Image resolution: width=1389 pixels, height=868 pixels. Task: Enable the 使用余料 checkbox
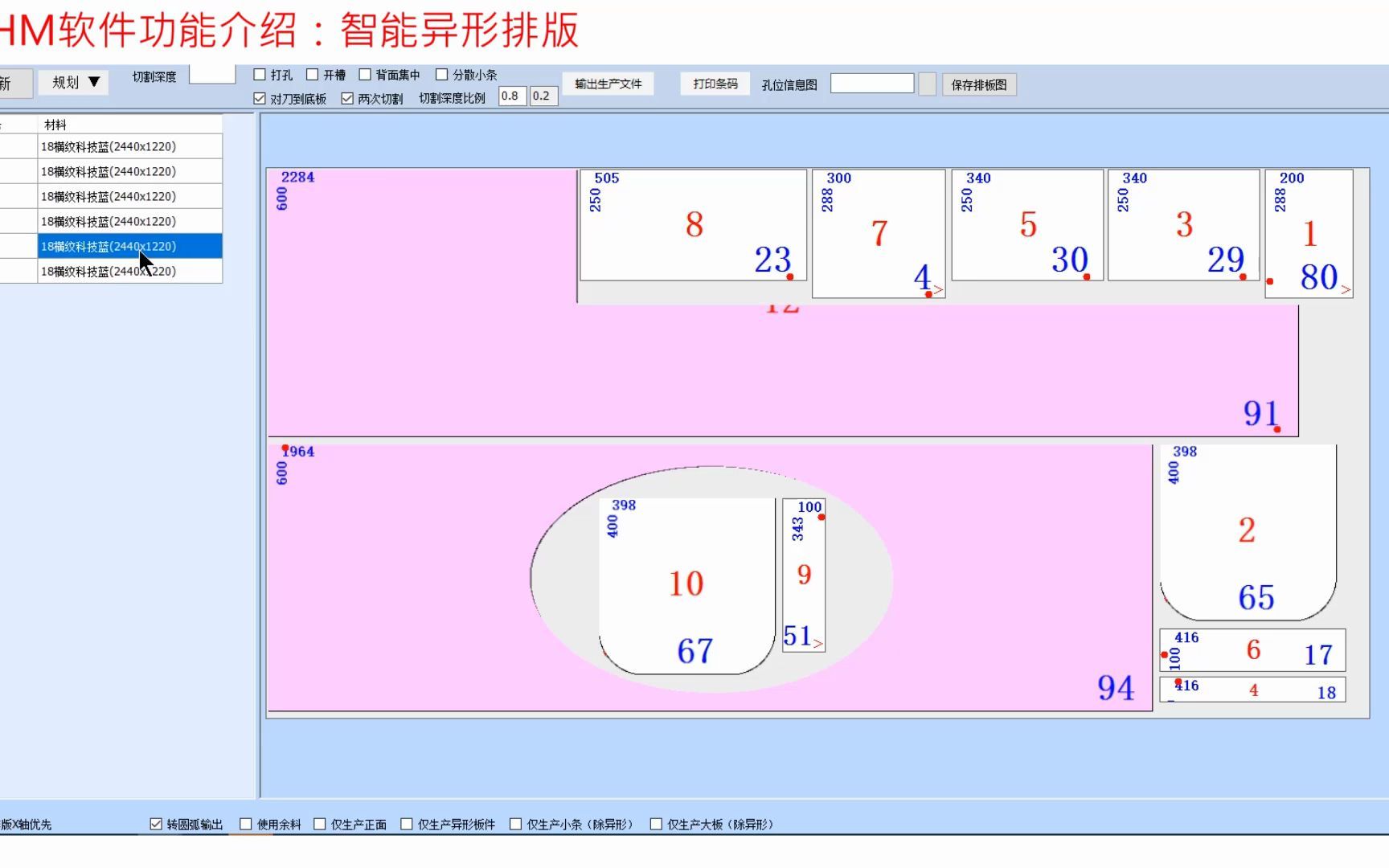[245, 824]
